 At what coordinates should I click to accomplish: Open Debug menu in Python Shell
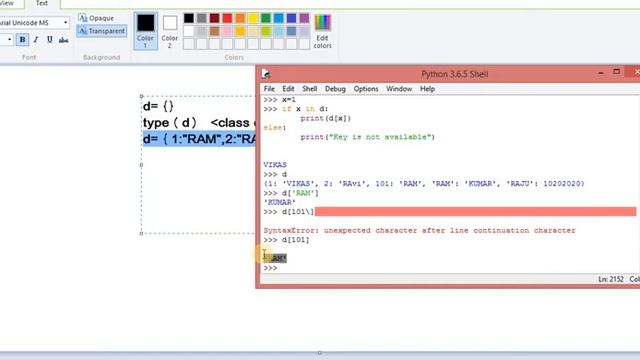(335, 89)
